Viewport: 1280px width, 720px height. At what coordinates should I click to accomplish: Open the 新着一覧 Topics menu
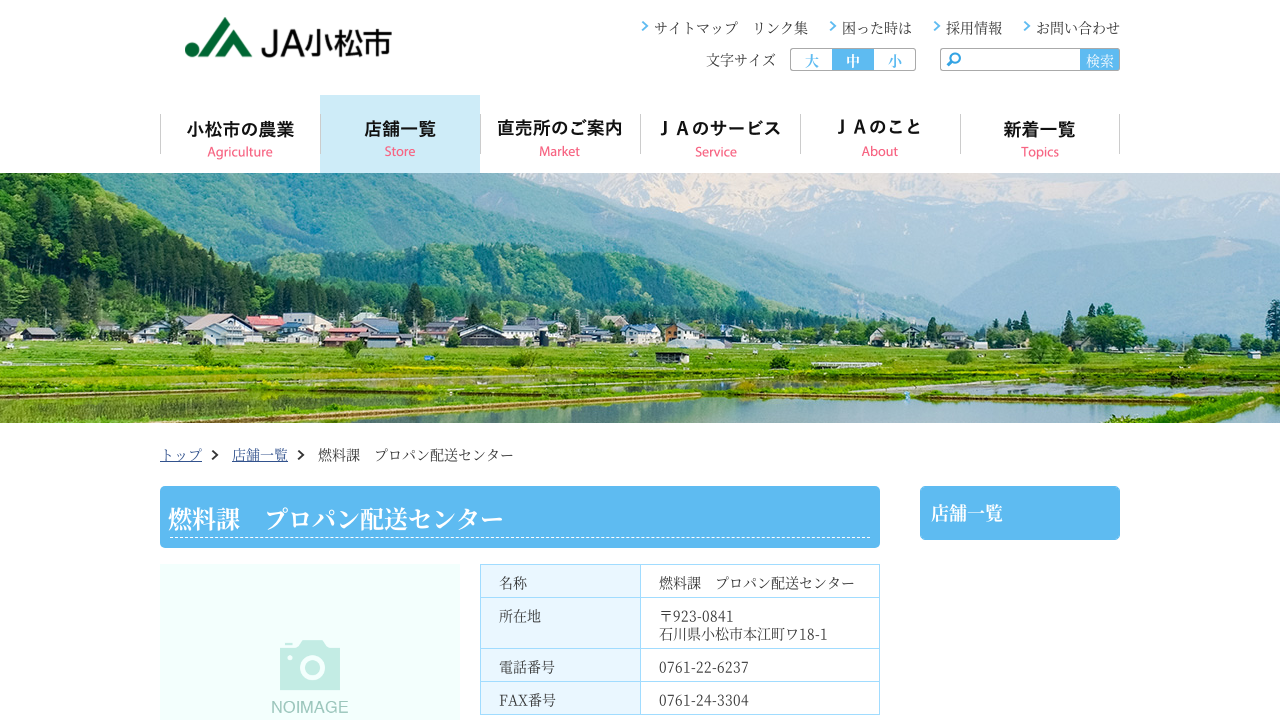pyautogui.click(x=1040, y=135)
